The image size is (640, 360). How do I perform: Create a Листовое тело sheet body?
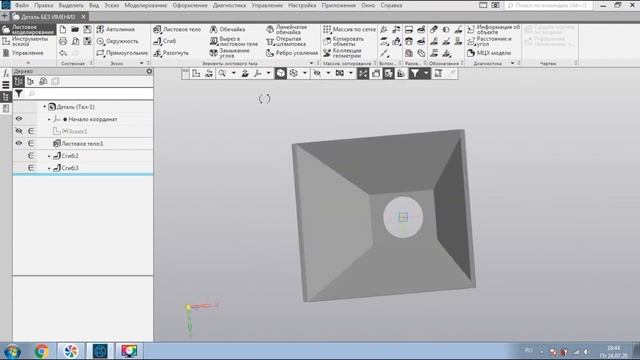pos(177,29)
